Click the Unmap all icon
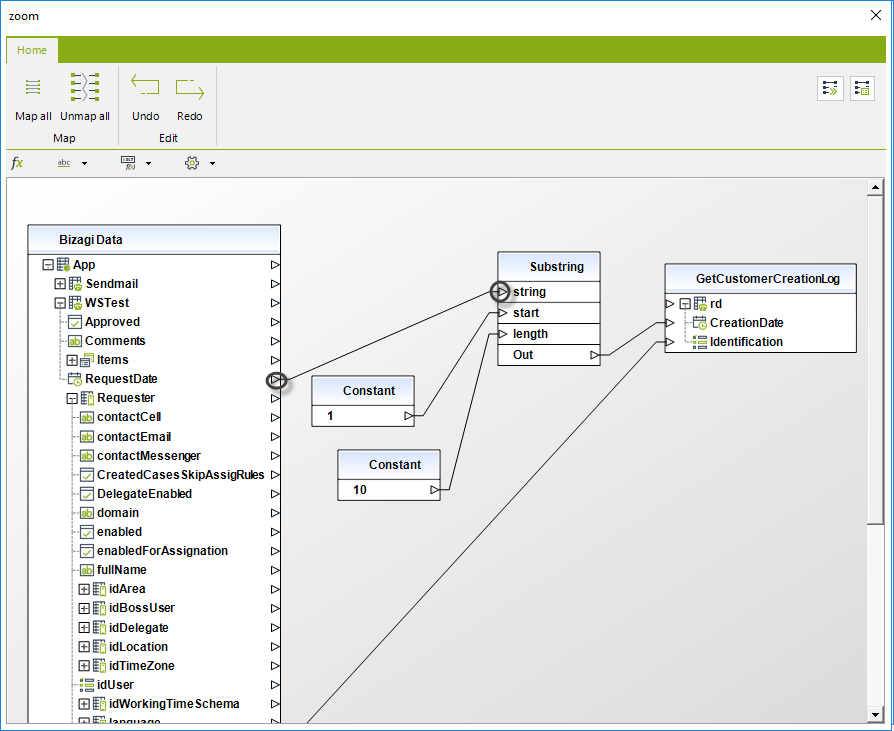894x731 pixels. [x=85, y=88]
